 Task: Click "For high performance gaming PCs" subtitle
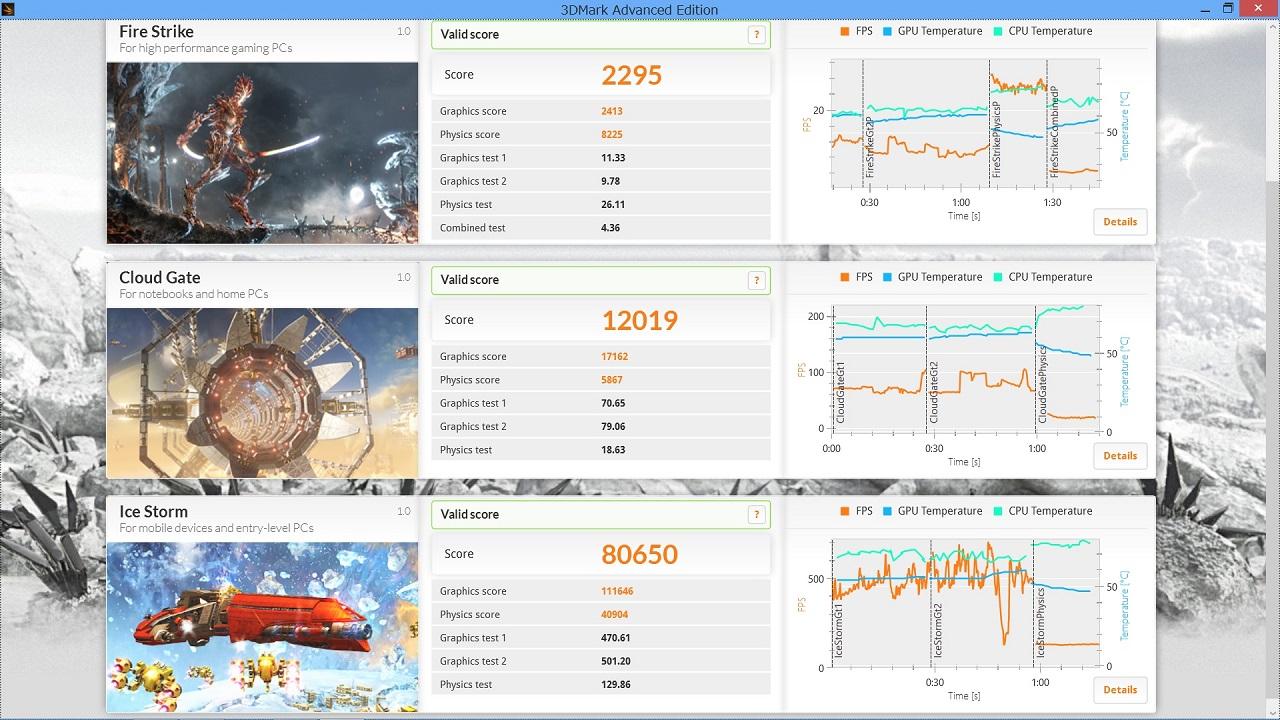tap(206, 48)
